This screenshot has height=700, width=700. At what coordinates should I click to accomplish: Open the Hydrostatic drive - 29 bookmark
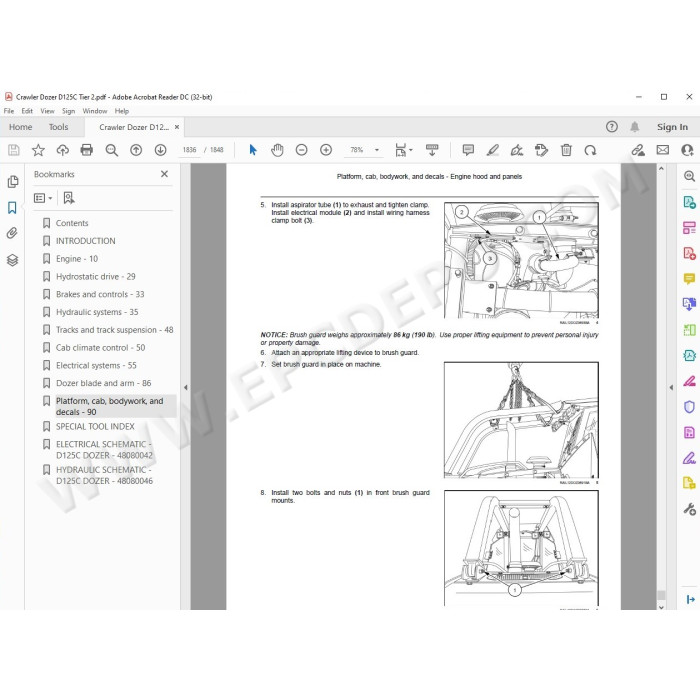(x=96, y=277)
